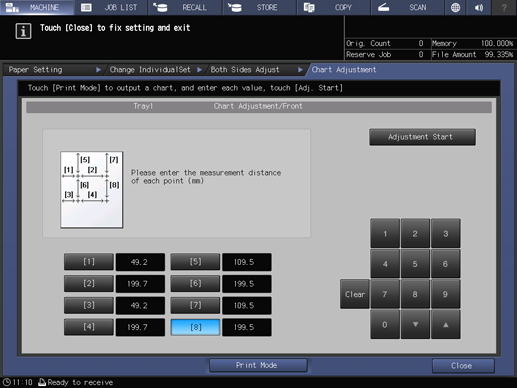The image size is (517, 388).
Task: Tap the keypad Clear button
Action: (x=355, y=294)
